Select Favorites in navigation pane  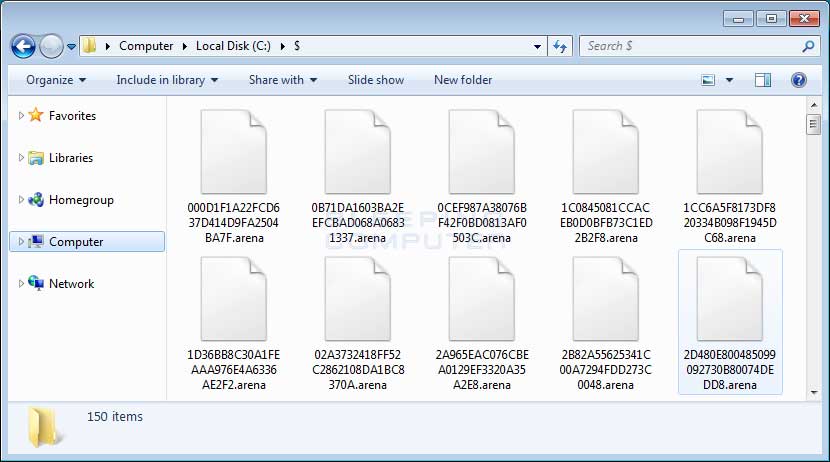tap(73, 116)
